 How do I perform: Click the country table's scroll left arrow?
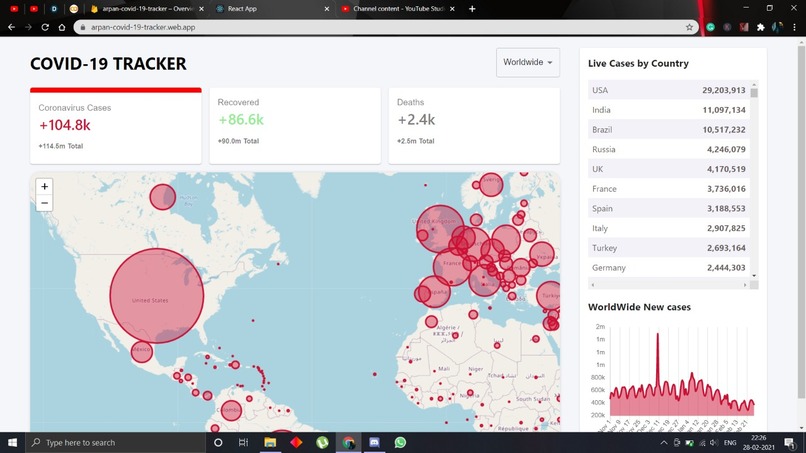[593, 284]
